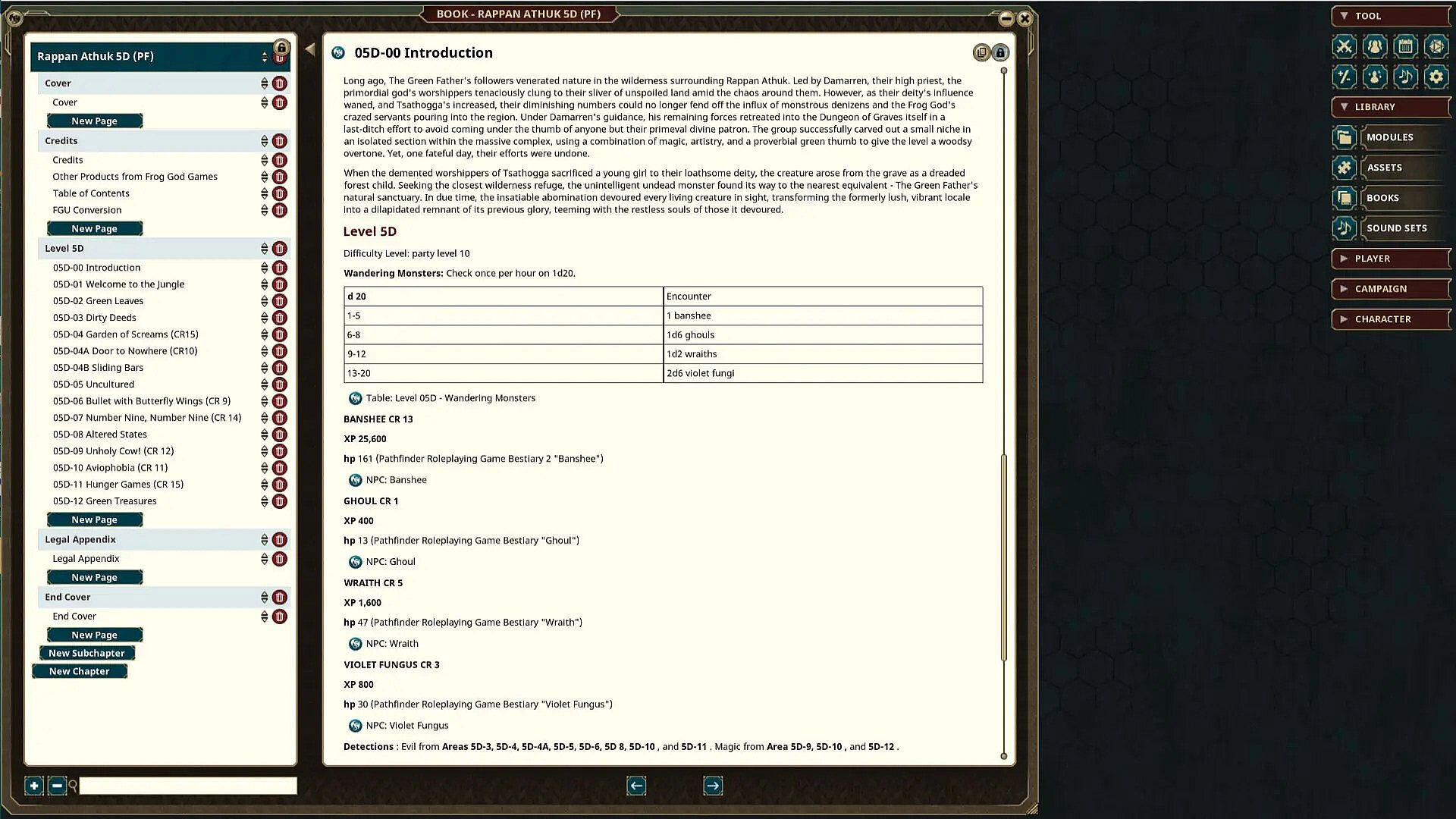
Task: Toggle the page lock icon on 05D-00 Introduction
Action: tap(1000, 53)
